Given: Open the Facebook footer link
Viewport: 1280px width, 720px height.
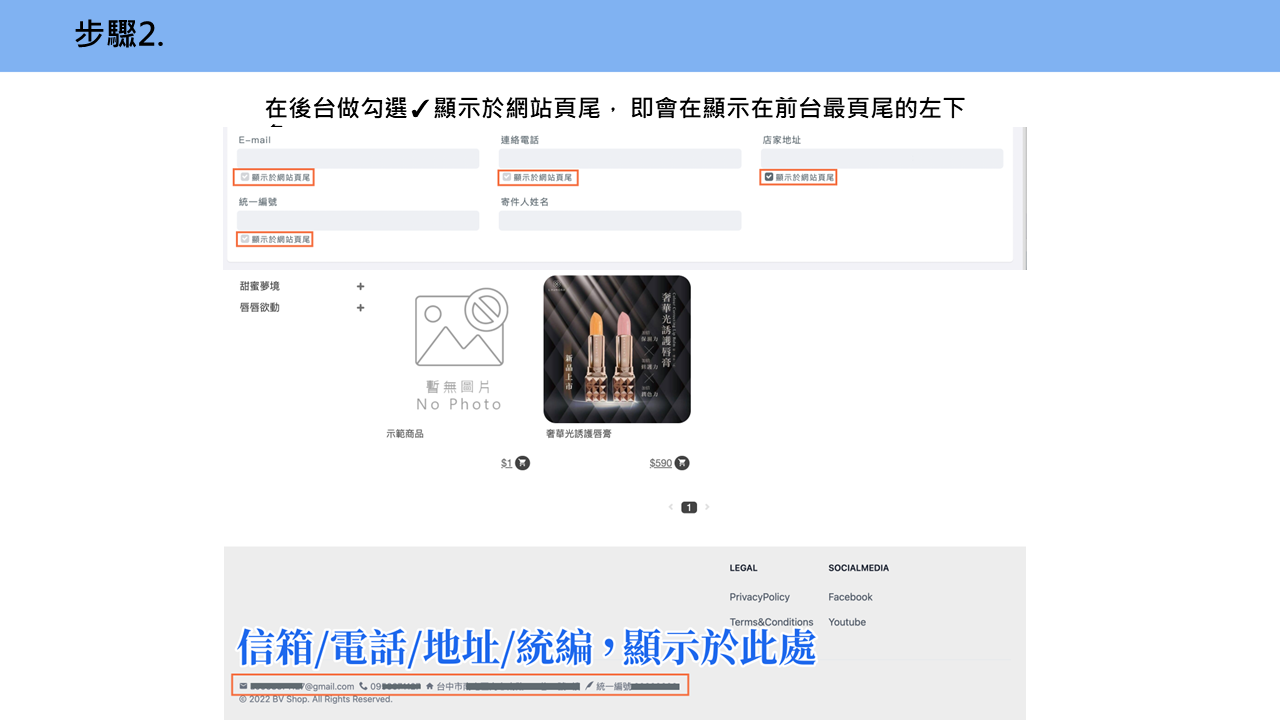Looking at the screenshot, I should [x=850, y=597].
